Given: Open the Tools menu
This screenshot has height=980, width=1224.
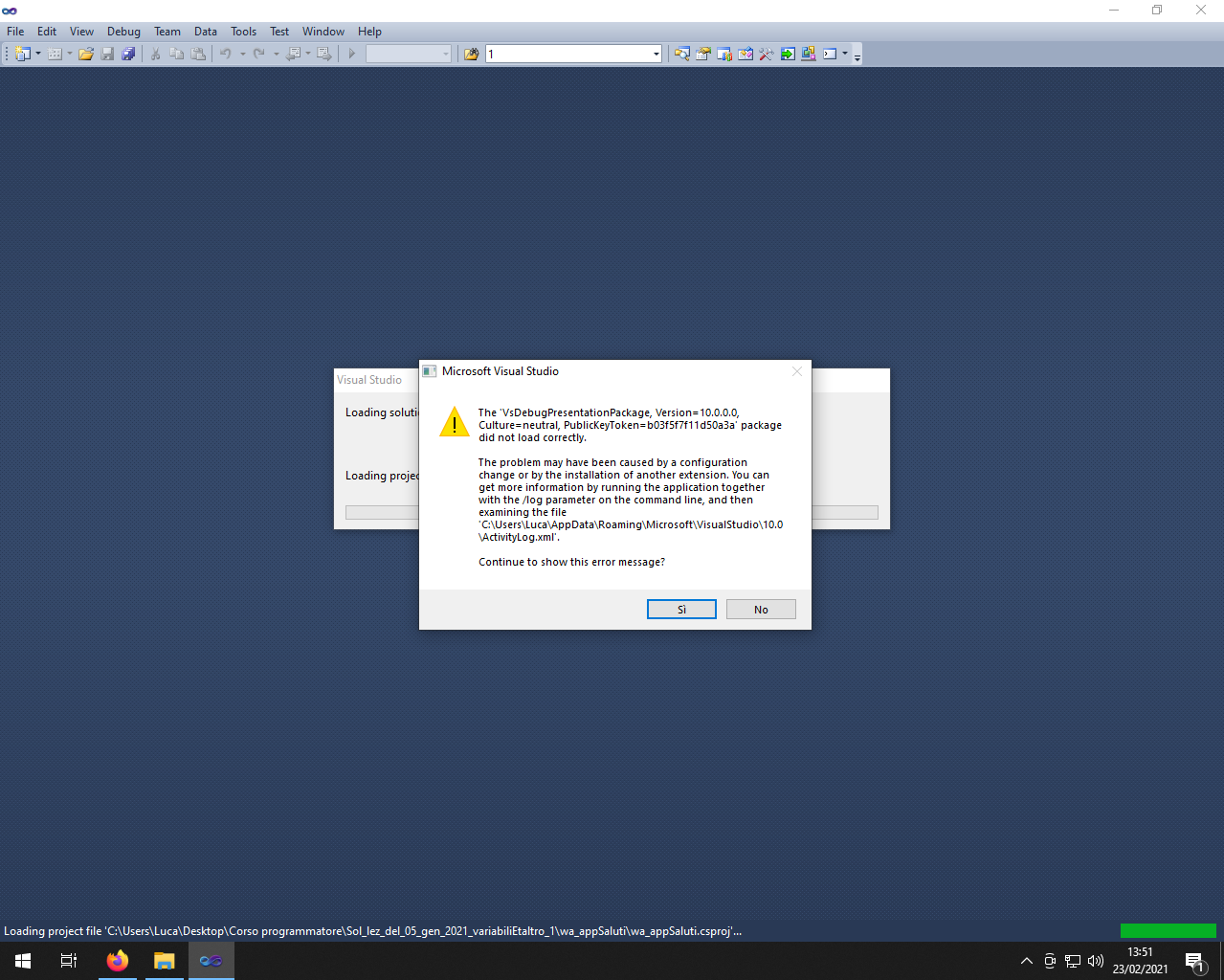Looking at the screenshot, I should 244,32.
